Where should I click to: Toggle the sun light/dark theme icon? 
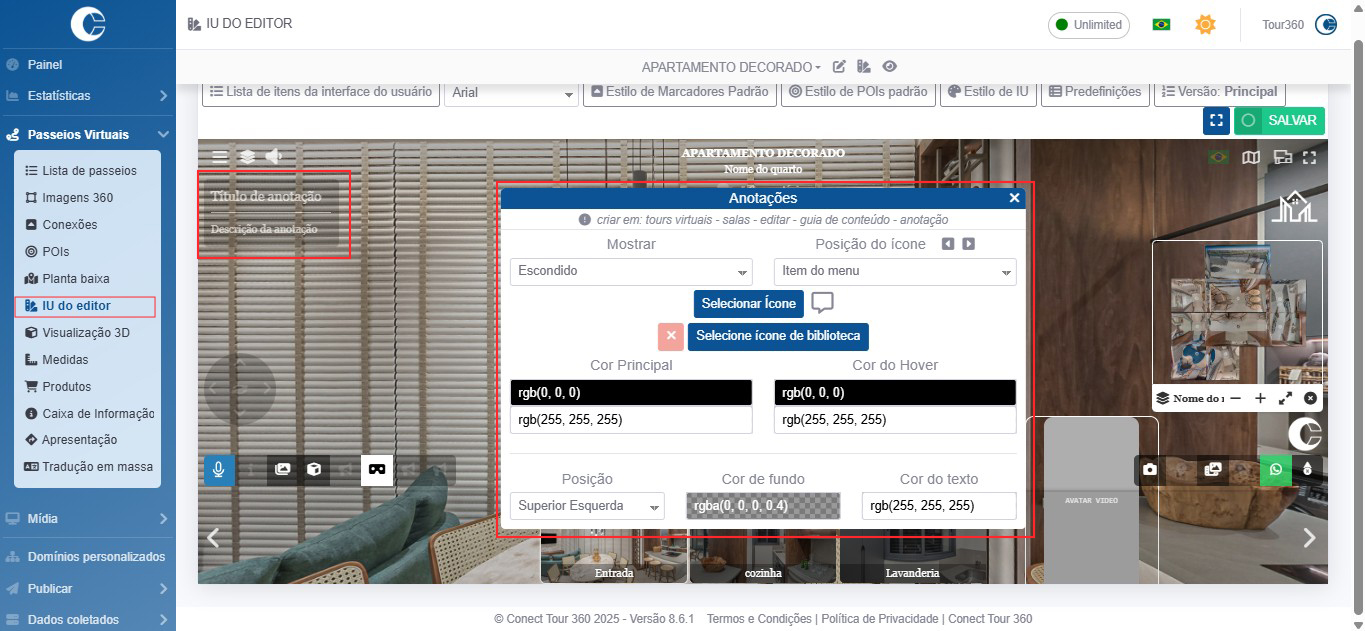1205,24
